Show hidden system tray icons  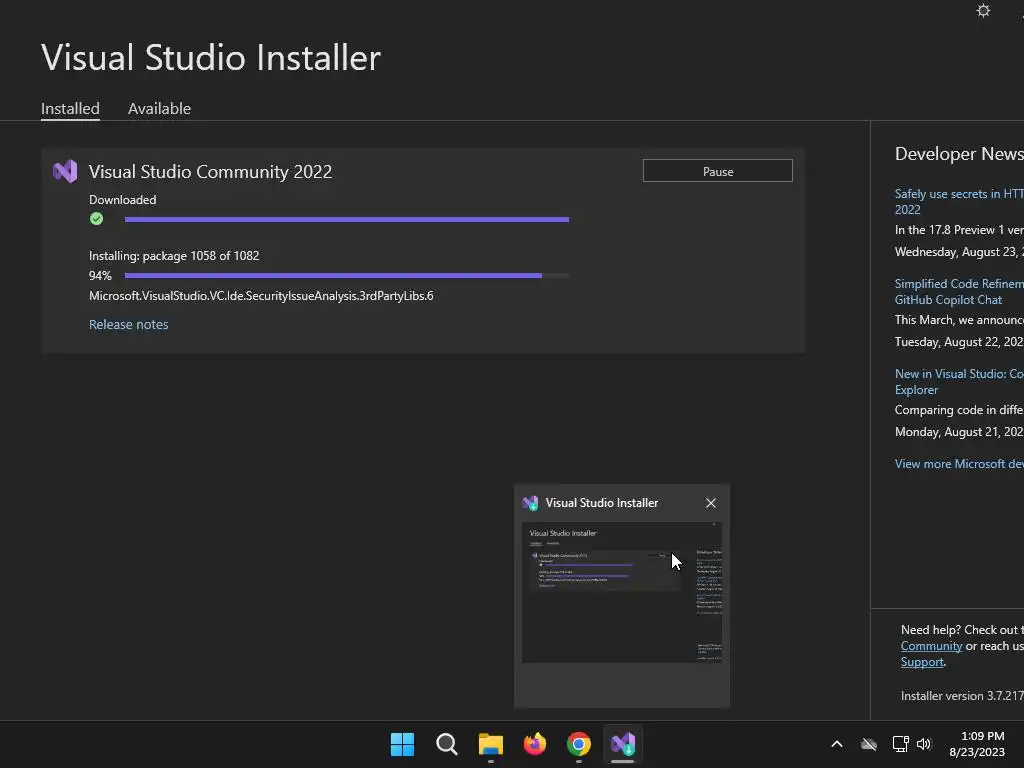(837, 744)
